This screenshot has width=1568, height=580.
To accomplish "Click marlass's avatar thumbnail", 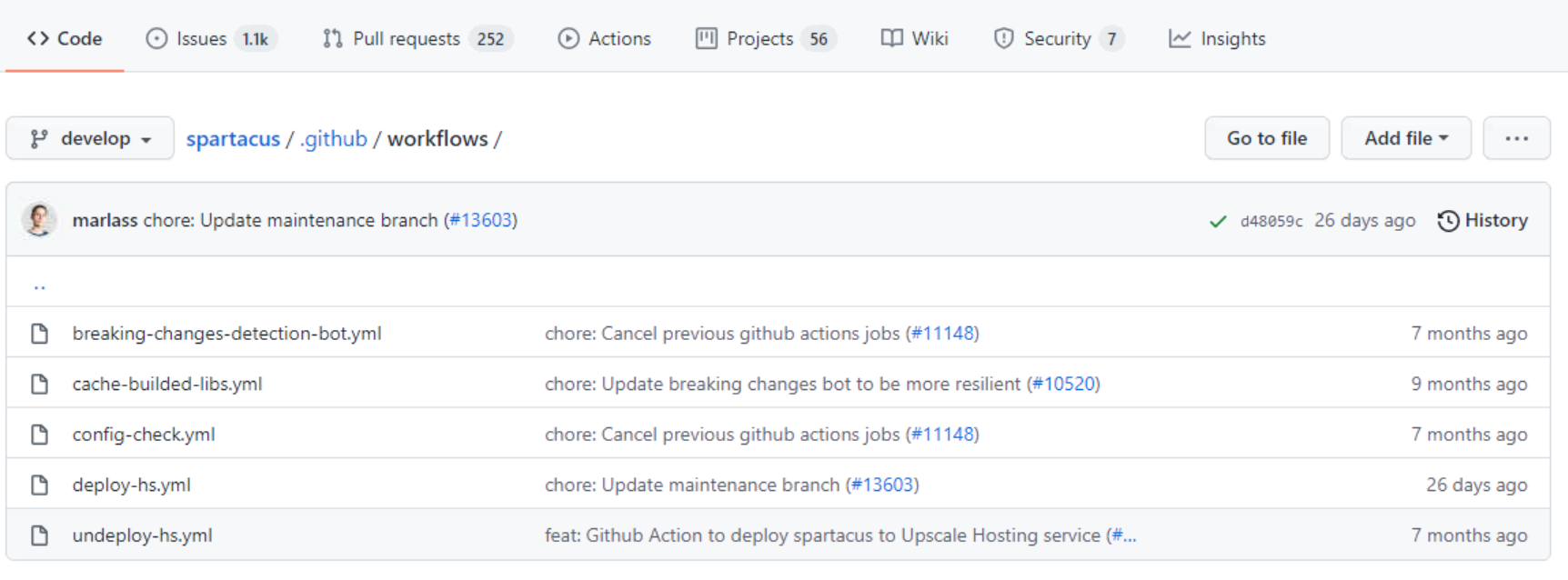I will [x=39, y=220].
